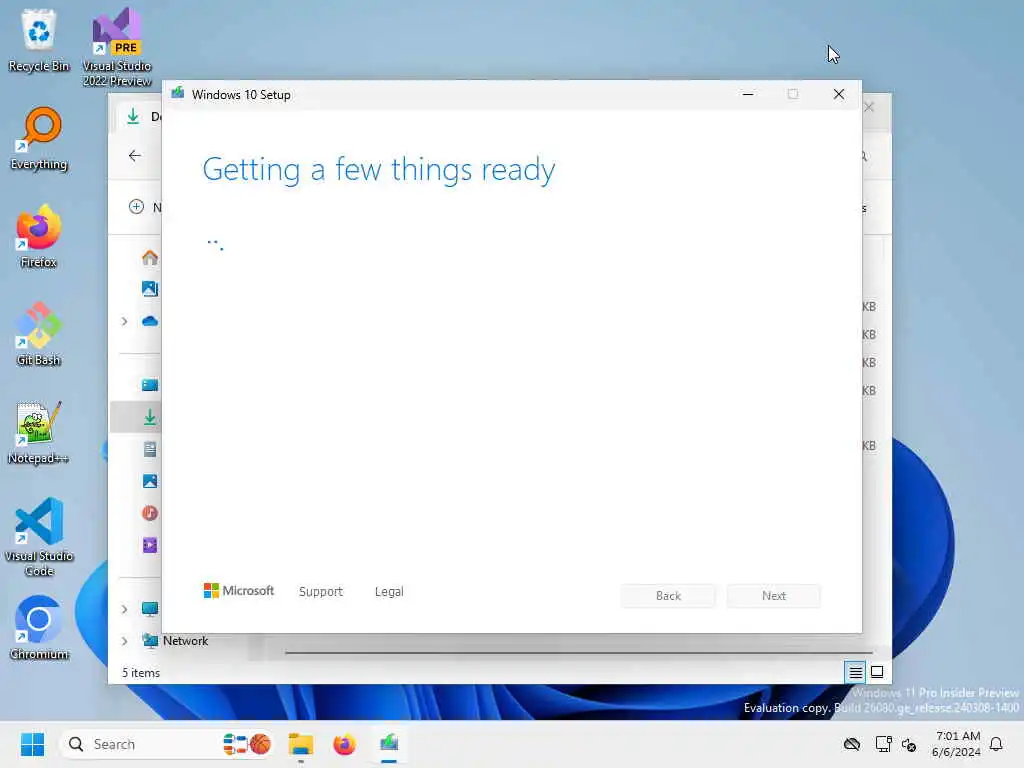
Task: Click the New plus button in File Explorer
Action: click(136, 207)
